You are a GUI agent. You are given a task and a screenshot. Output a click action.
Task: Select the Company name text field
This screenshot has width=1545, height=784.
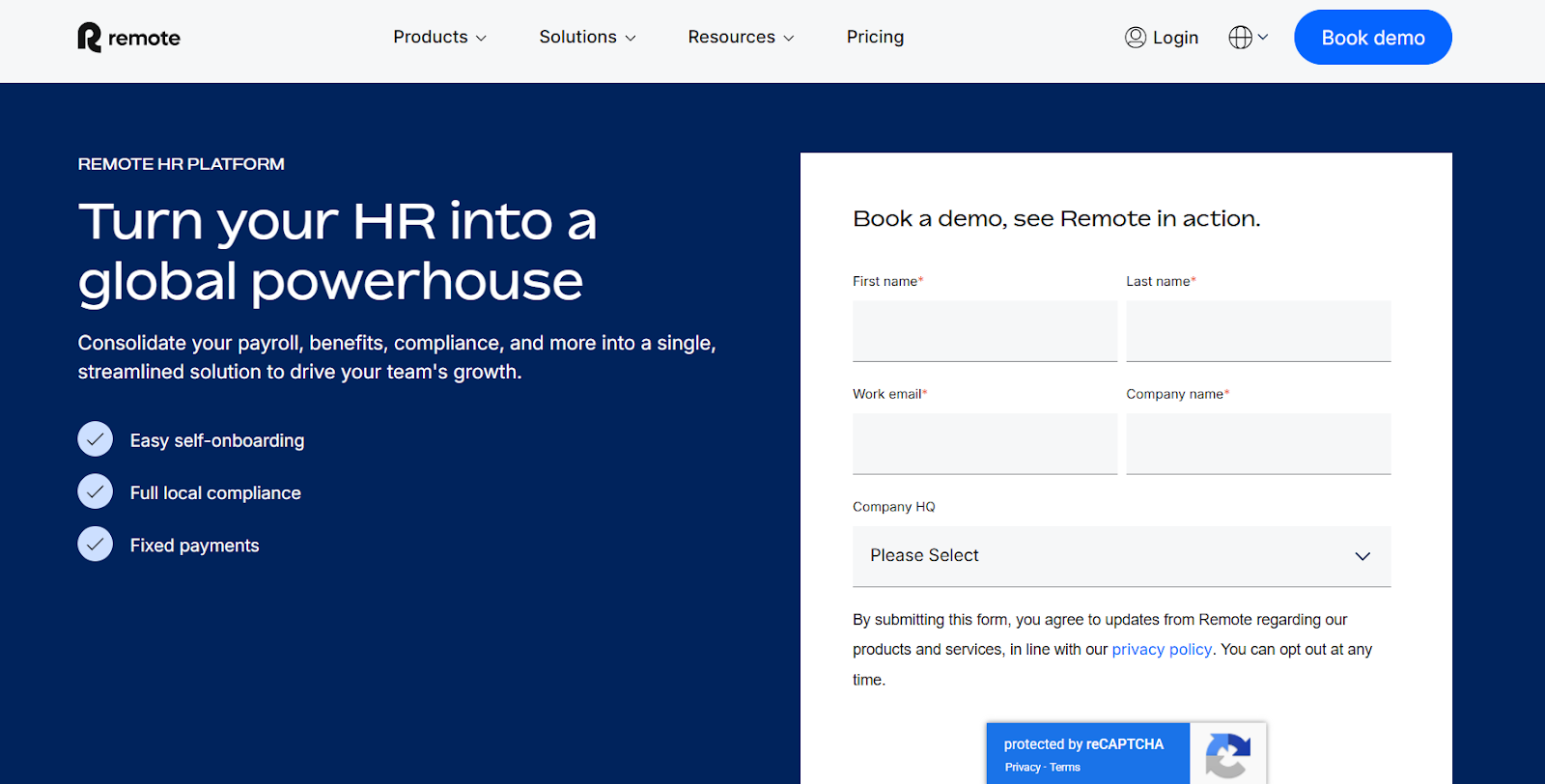[1257, 444]
